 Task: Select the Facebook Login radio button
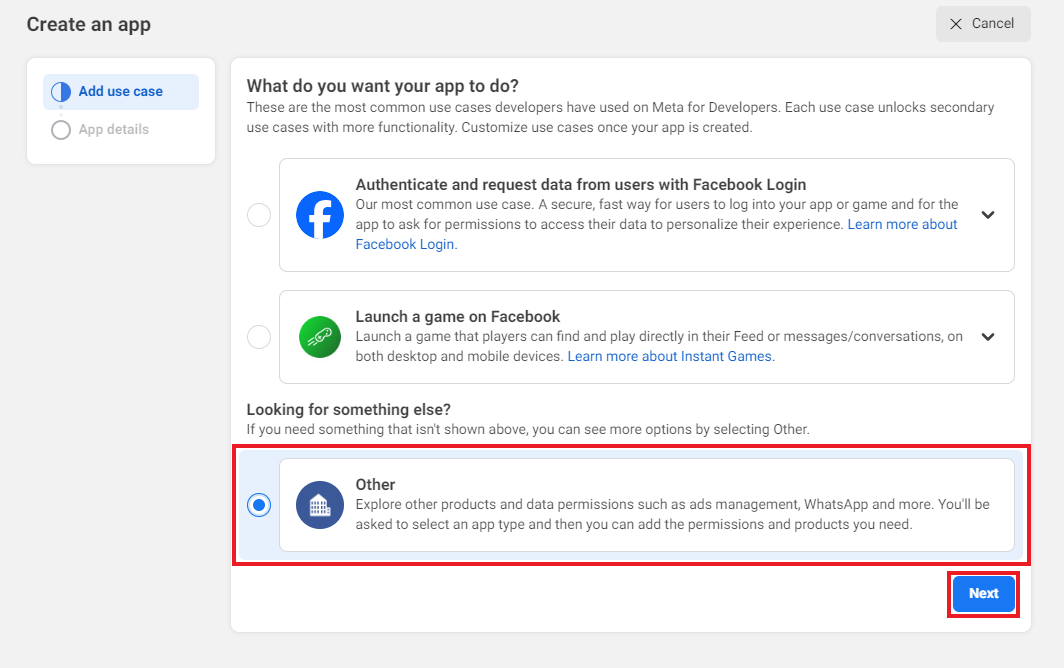(259, 215)
